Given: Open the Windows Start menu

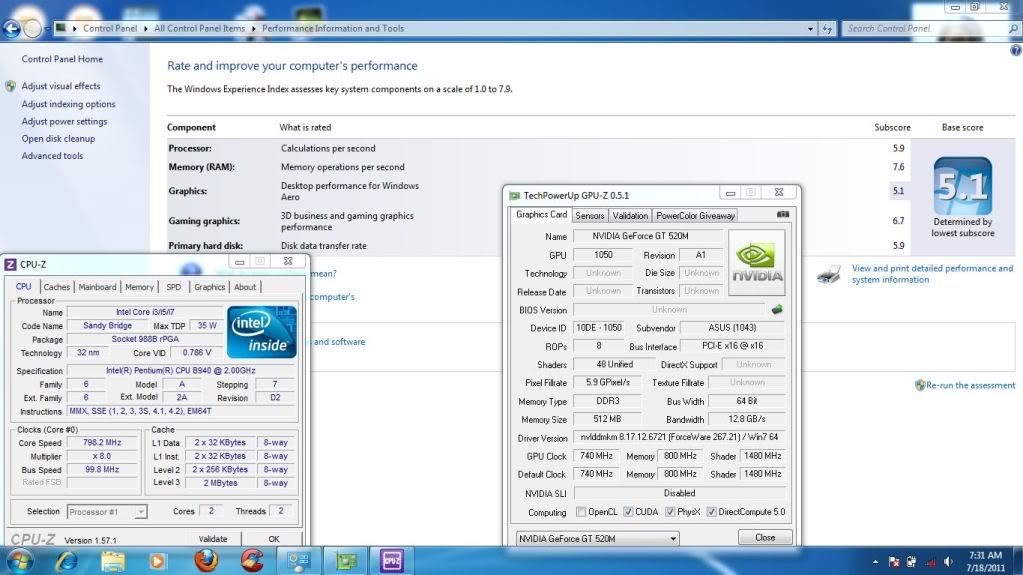Looking at the screenshot, I should coord(20,561).
